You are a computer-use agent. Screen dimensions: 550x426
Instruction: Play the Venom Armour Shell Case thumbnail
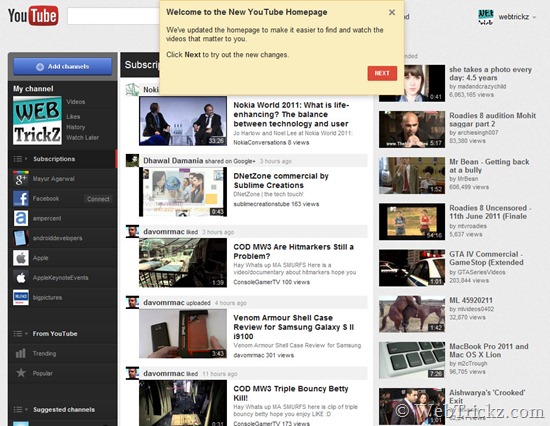coord(183,333)
